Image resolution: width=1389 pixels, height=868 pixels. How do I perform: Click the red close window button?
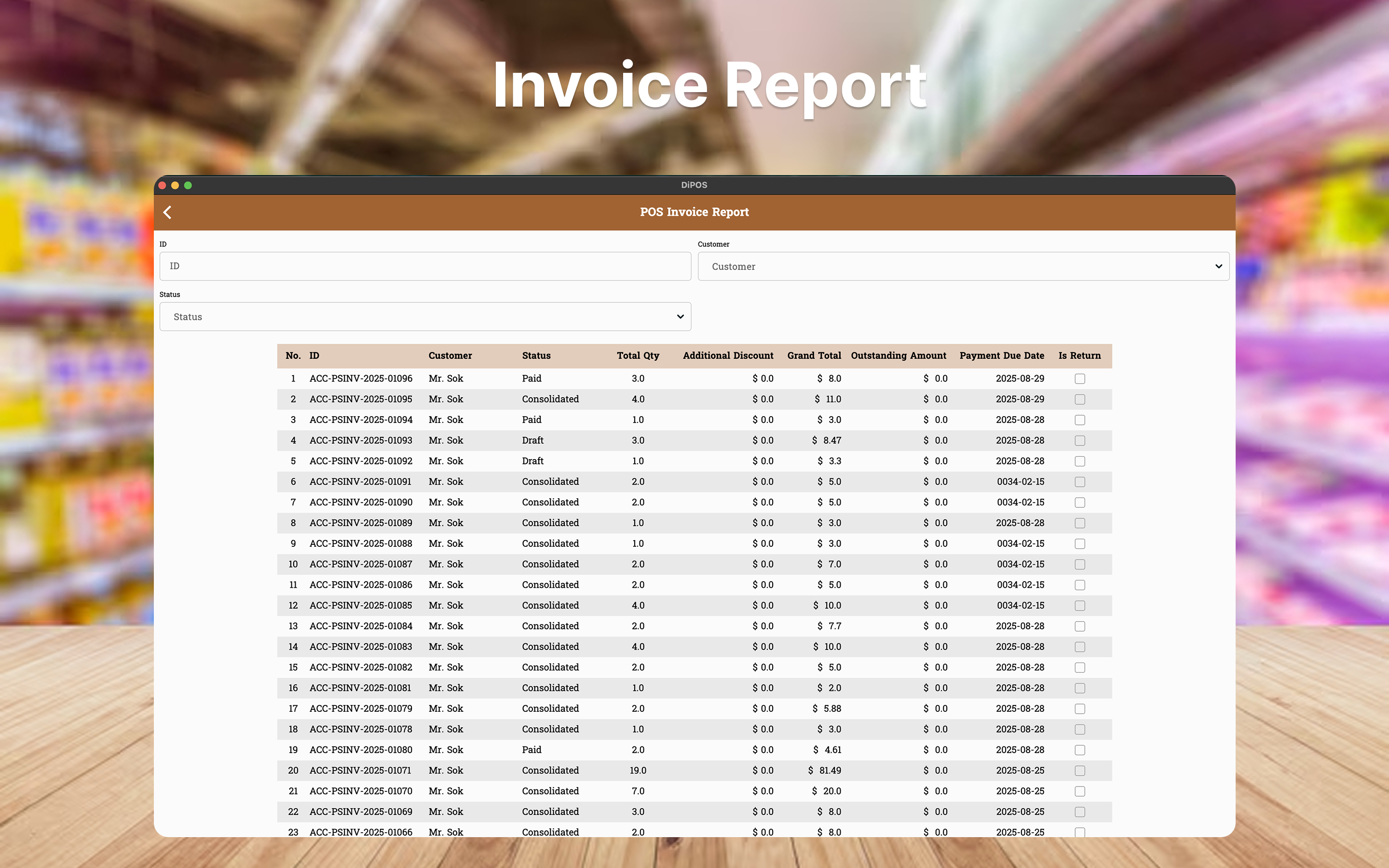tap(163, 186)
